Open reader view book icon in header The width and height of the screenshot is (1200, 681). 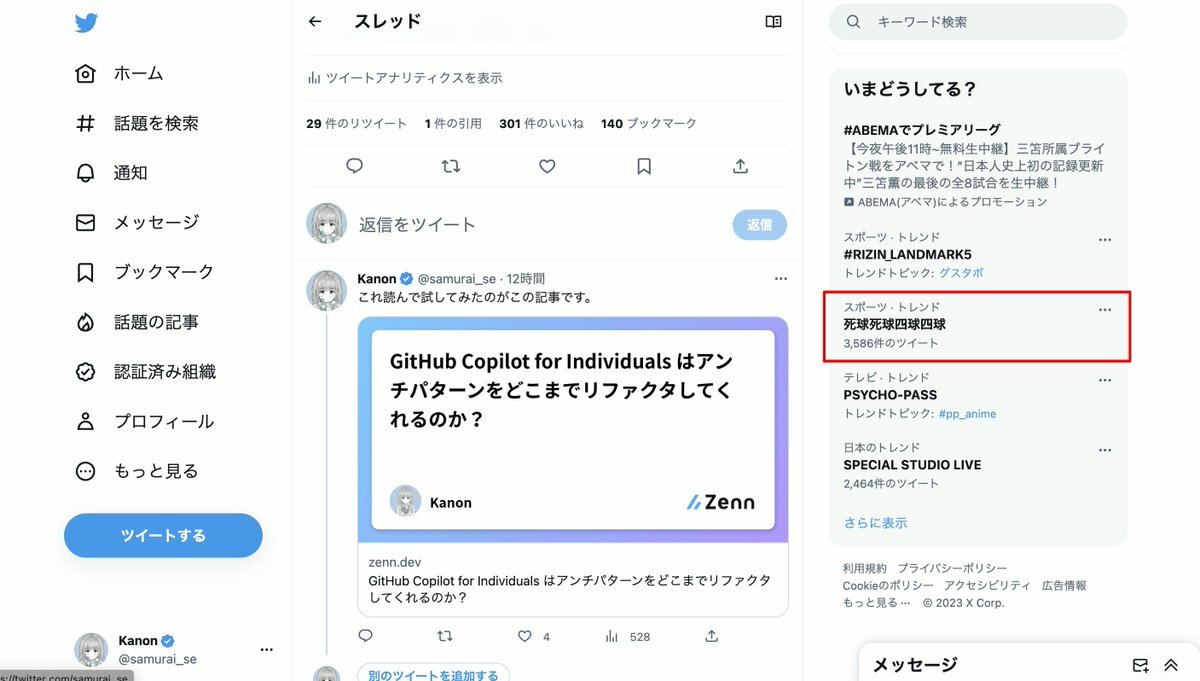(x=773, y=21)
